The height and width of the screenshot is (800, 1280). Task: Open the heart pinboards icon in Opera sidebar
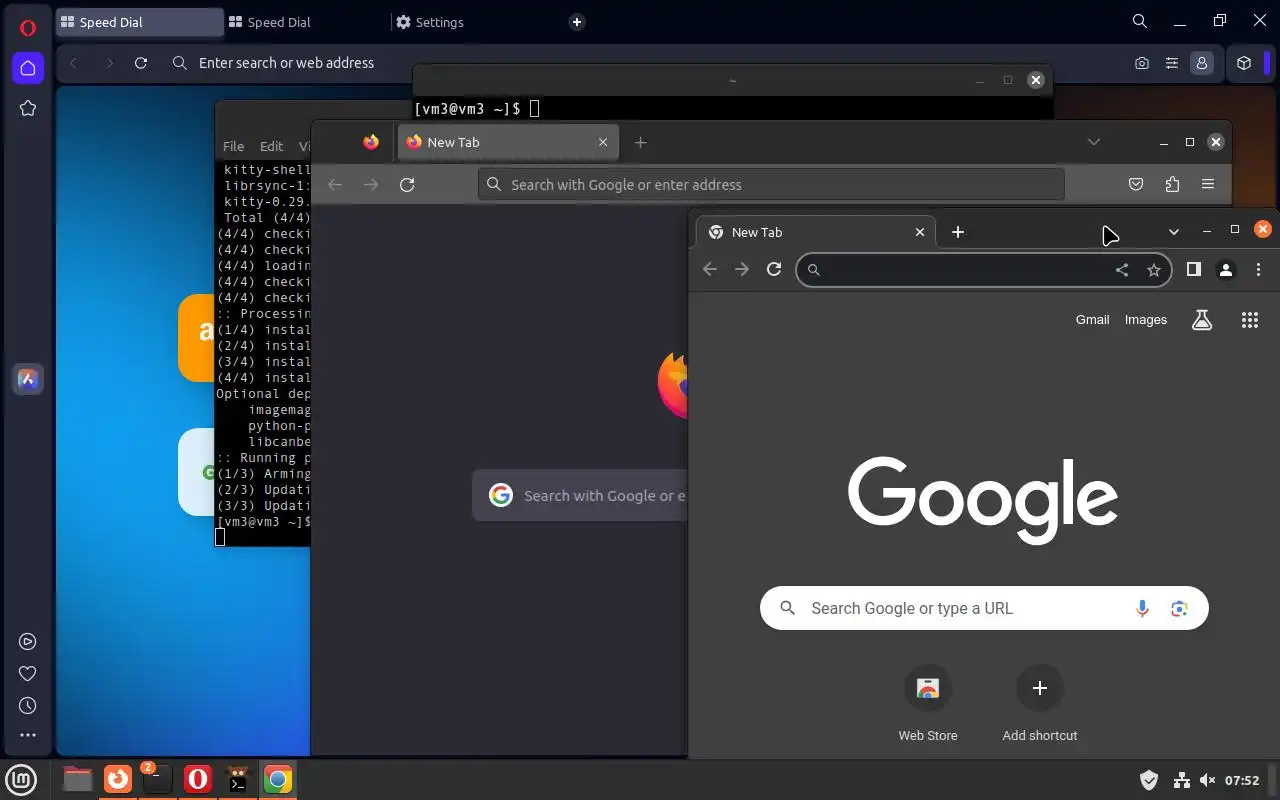point(28,674)
